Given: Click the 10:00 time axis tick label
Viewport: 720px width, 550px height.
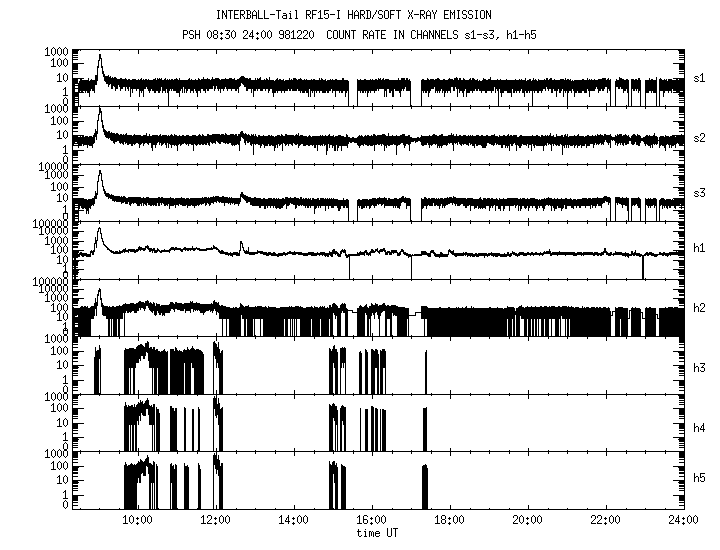Looking at the screenshot, I should click(137, 520).
